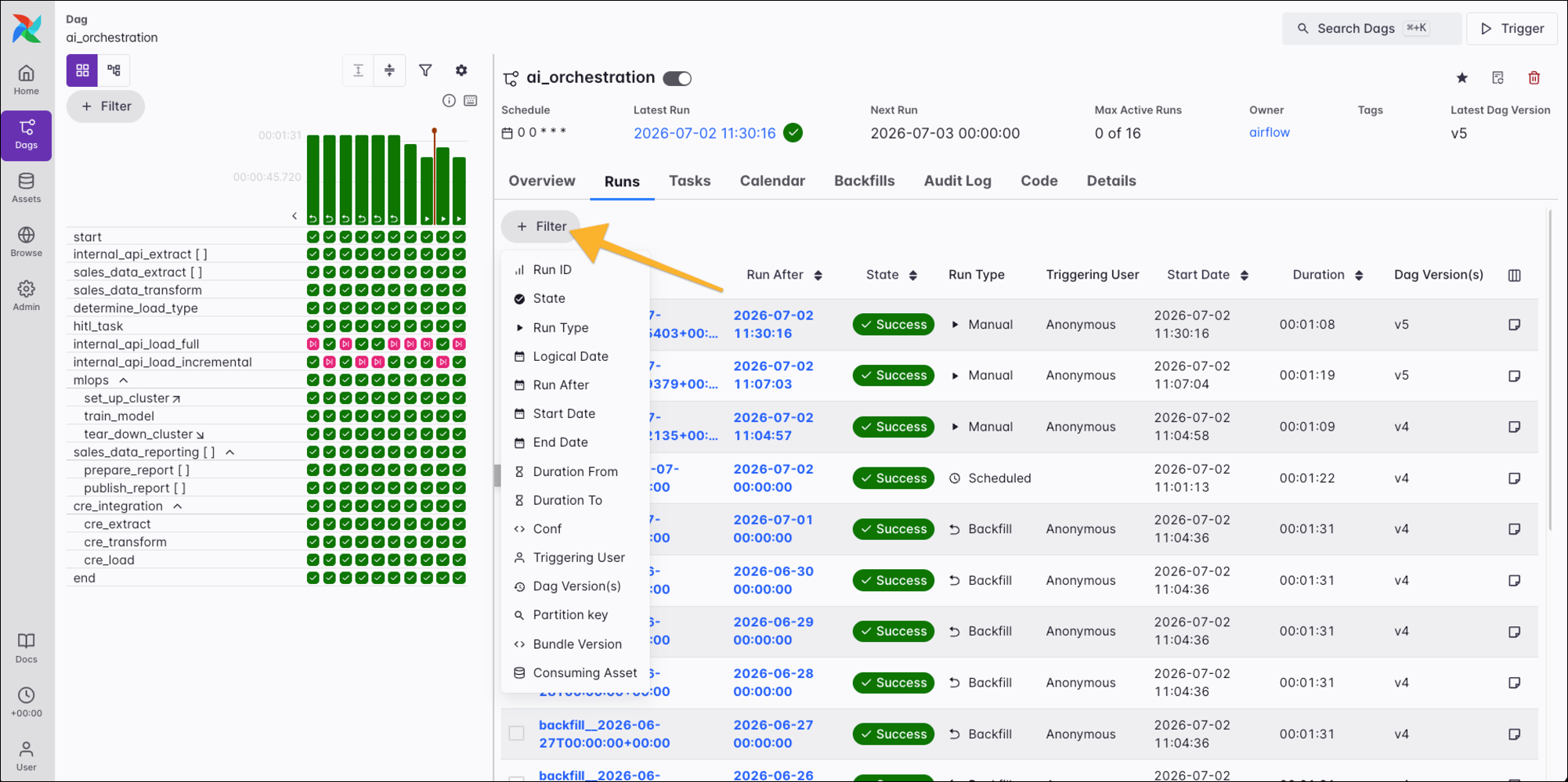This screenshot has width=1568, height=782.
Task: Toggle the ai_orchestration pause switch
Action: (677, 78)
